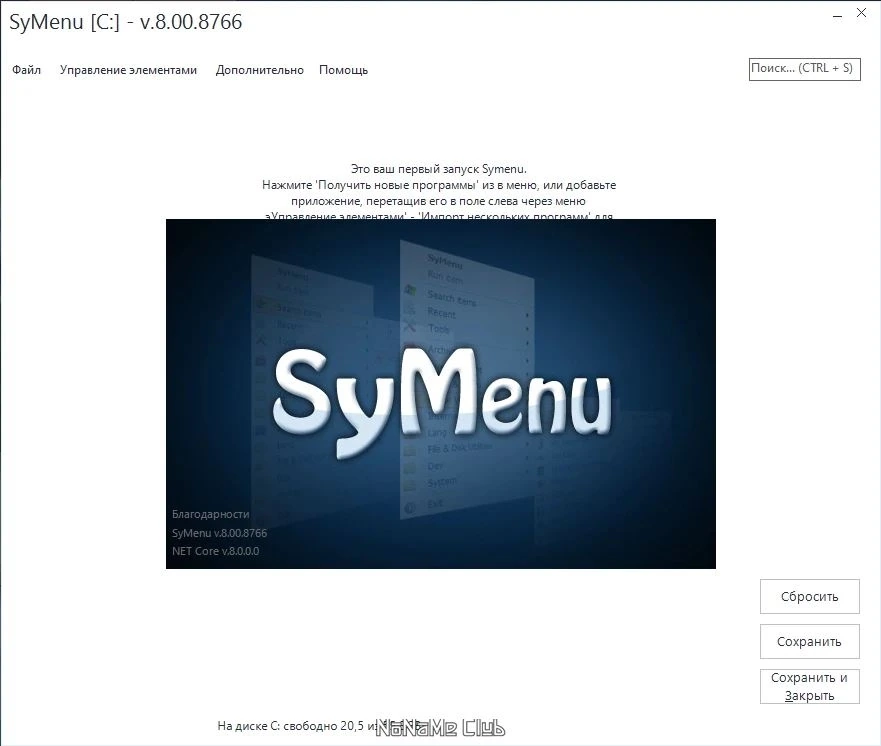Open the Управление элементами menu
881x746 pixels.
pos(128,70)
